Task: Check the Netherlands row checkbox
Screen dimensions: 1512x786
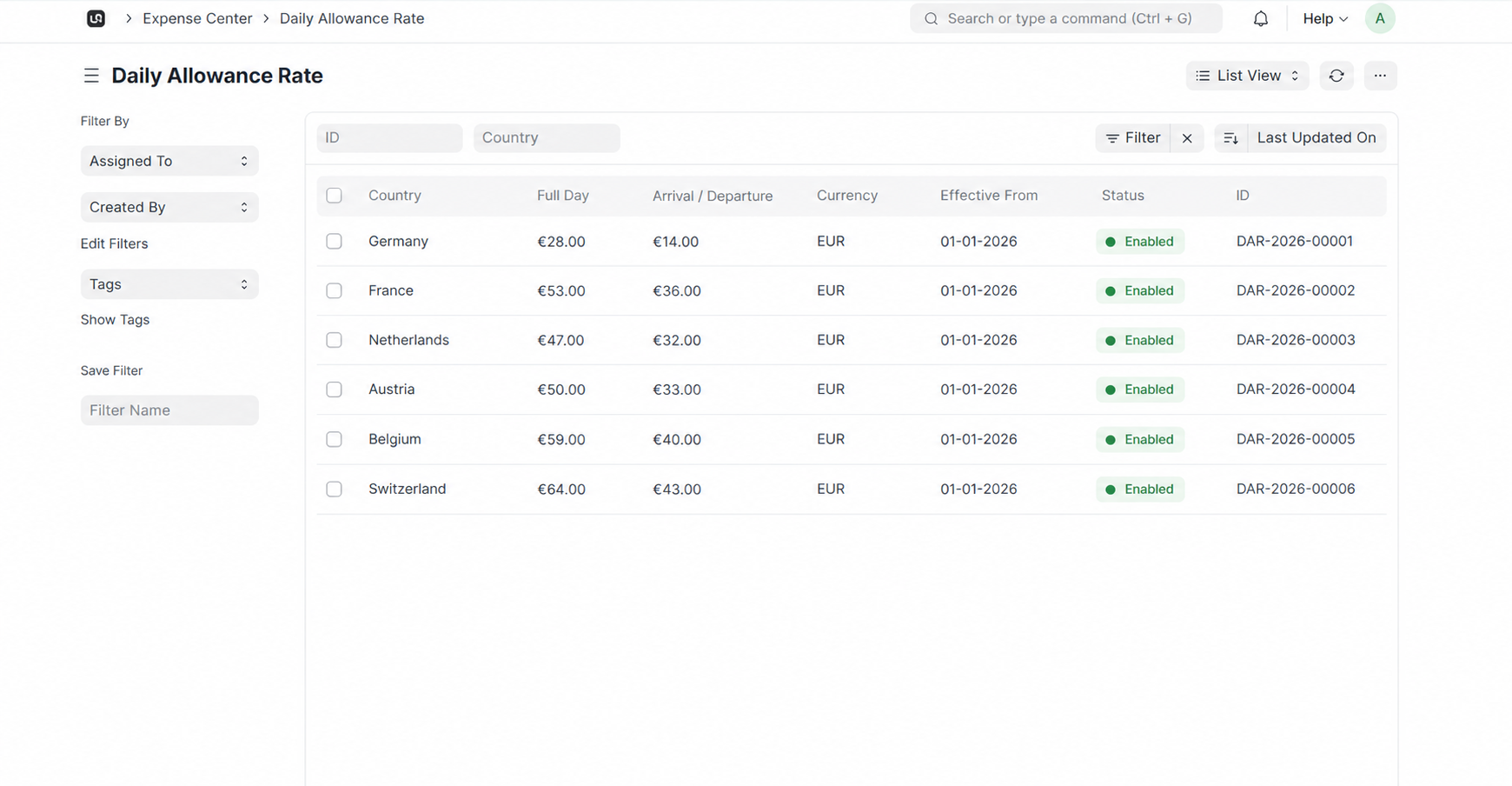Action: [334, 340]
